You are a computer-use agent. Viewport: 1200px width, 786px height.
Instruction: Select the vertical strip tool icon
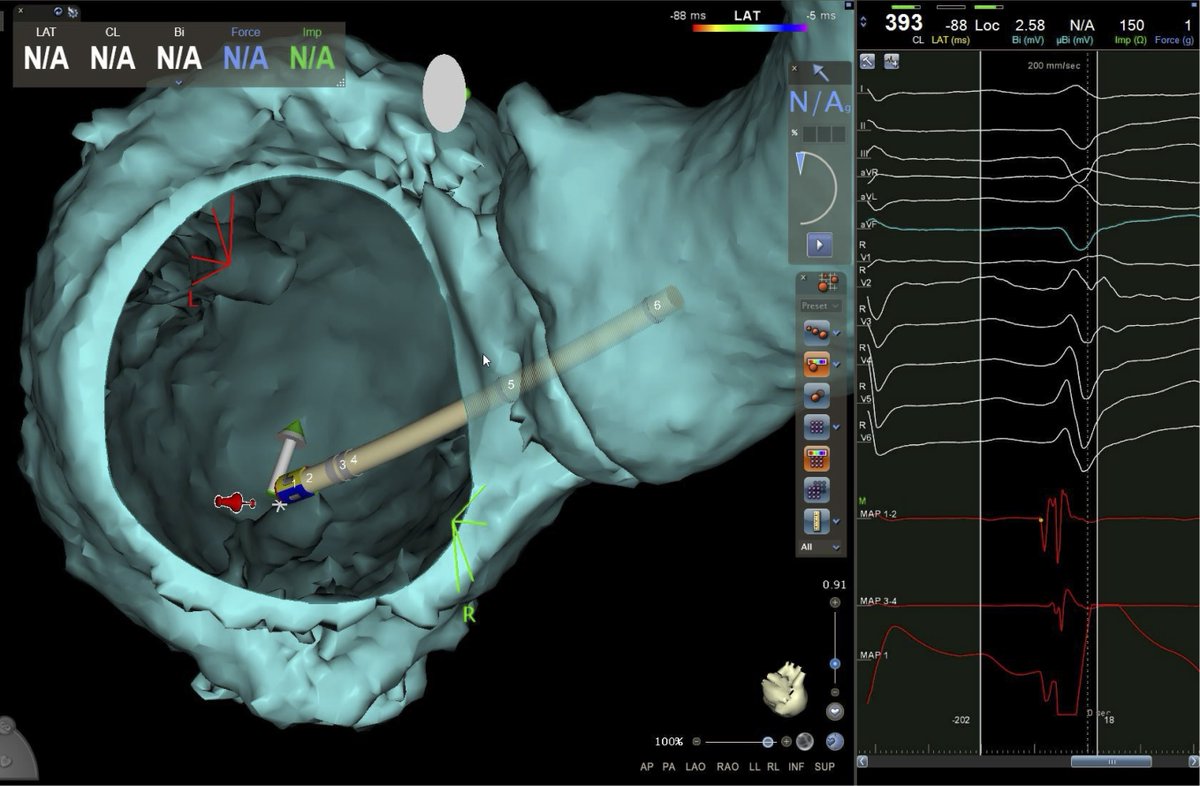tap(816, 521)
